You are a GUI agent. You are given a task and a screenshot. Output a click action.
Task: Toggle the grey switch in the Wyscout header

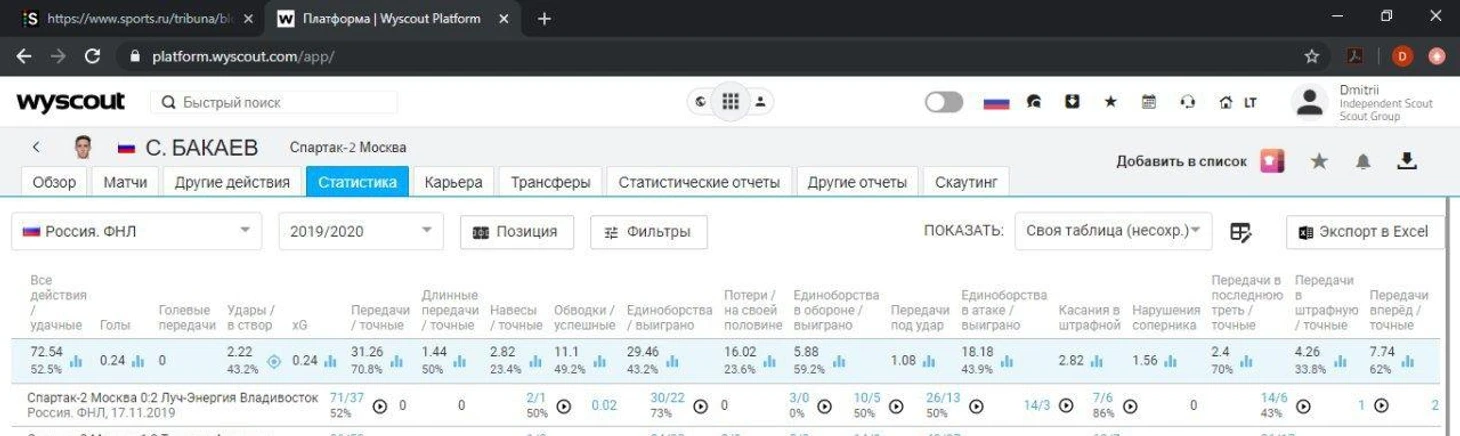click(944, 102)
